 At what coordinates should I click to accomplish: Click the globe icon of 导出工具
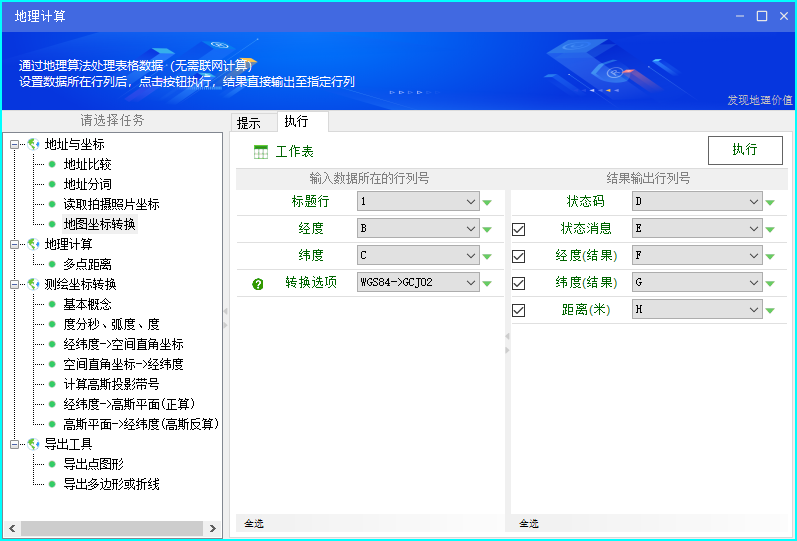point(34,444)
